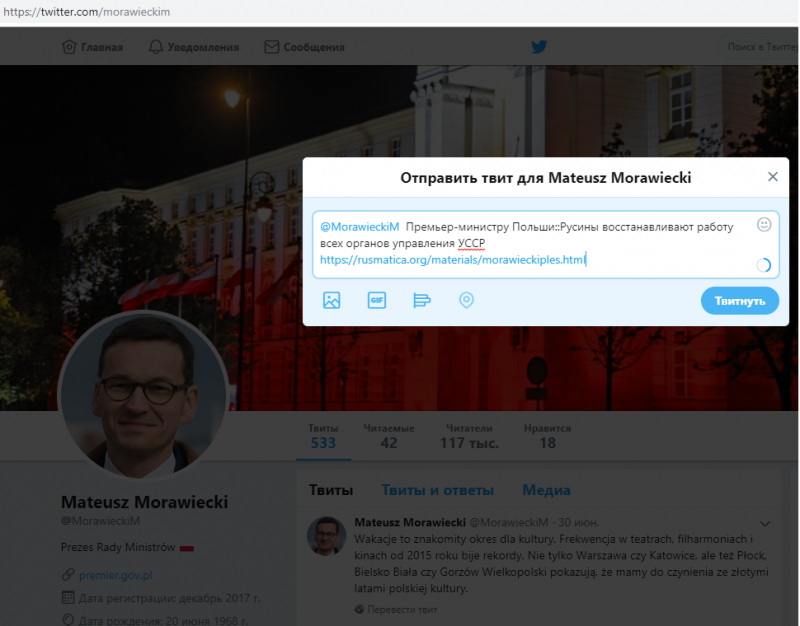Click the browser address bar URL
This screenshot has height=626, width=800.
pos(87,12)
